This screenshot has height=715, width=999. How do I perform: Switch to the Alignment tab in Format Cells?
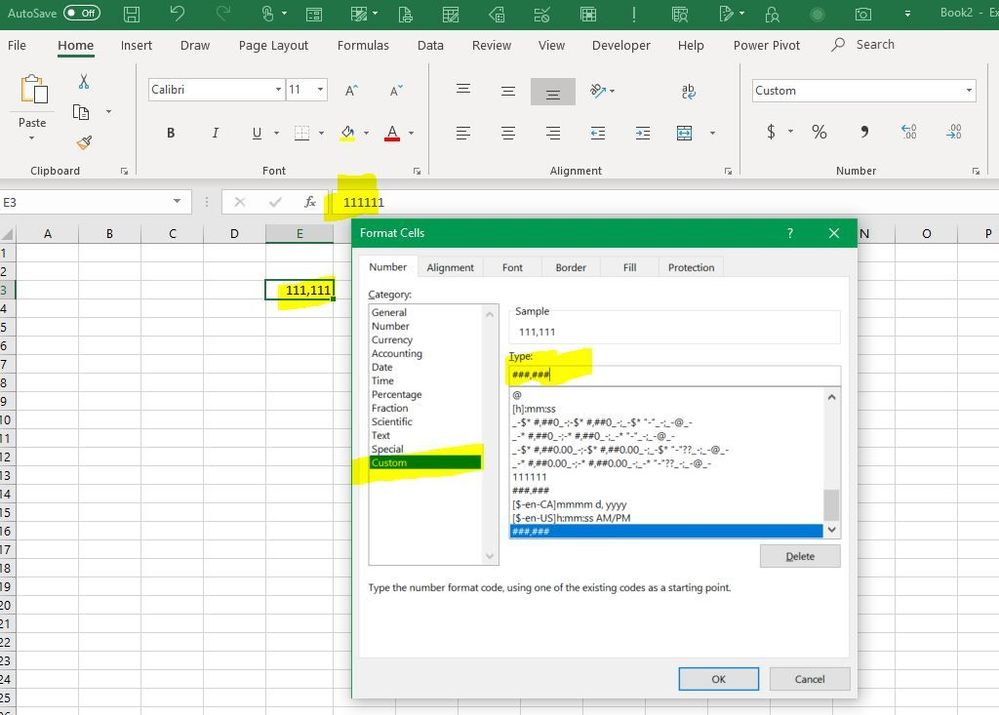[x=450, y=268]
